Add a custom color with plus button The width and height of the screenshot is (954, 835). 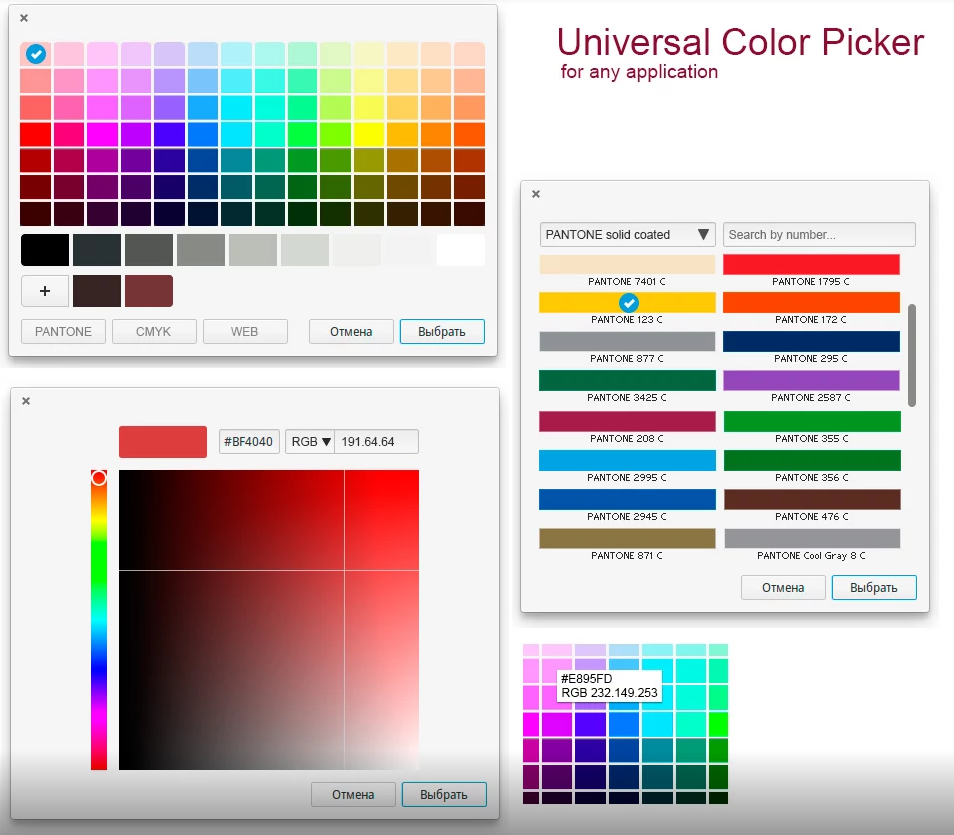pos(45,291)
